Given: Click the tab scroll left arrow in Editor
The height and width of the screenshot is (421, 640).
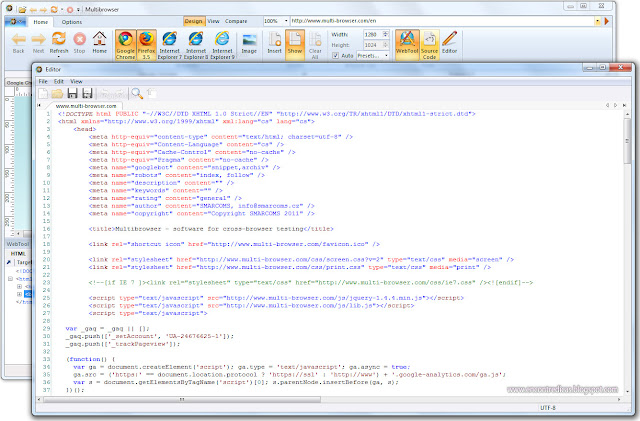Looking at the screenshot, I should tap(607, 105).
